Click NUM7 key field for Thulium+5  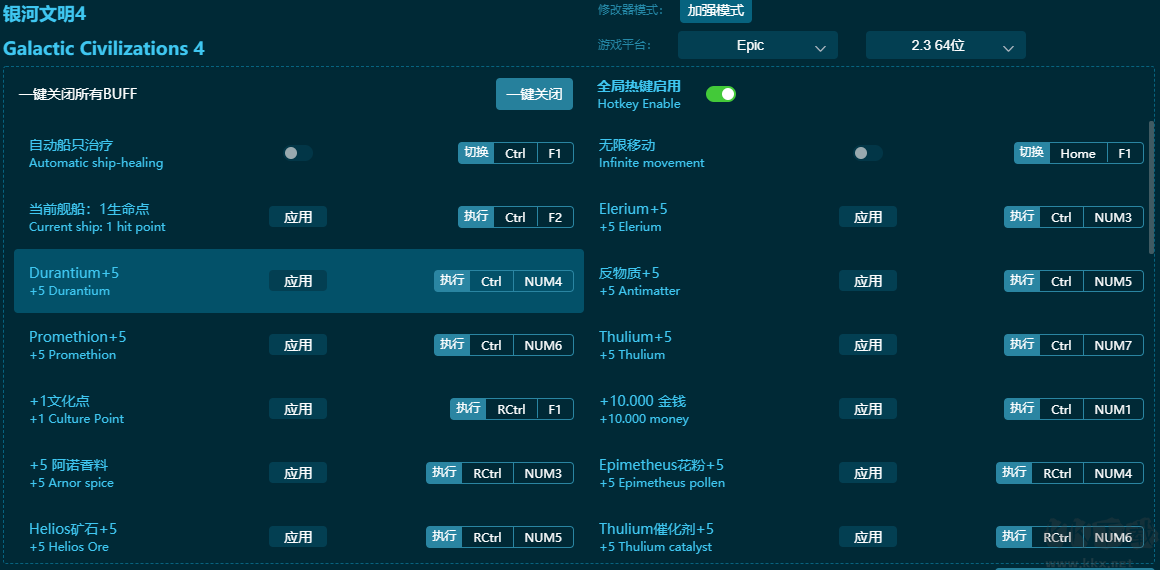(1113, 345)
